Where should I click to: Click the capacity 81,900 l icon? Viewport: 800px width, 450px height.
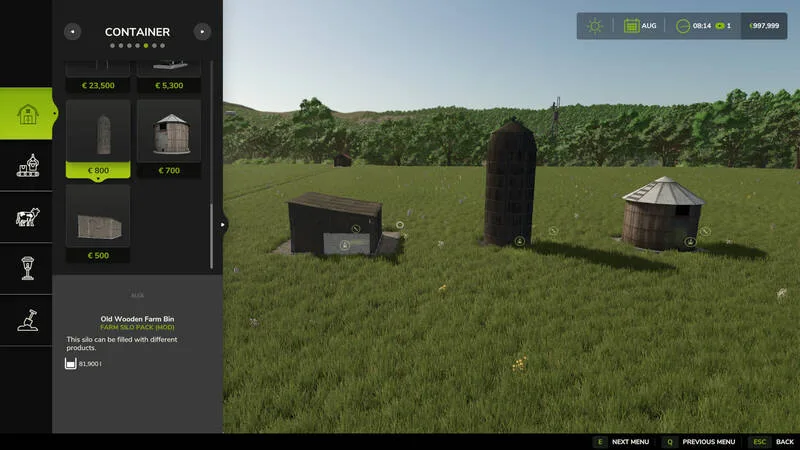[70, 363]
